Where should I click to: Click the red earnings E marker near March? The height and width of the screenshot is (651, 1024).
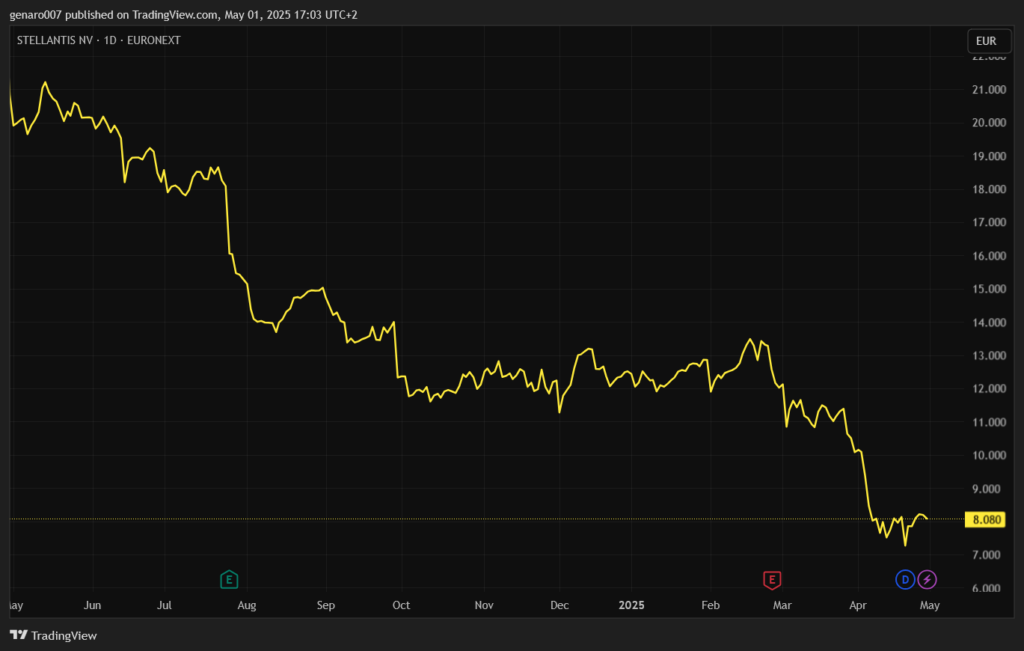(x=771, y=579)
